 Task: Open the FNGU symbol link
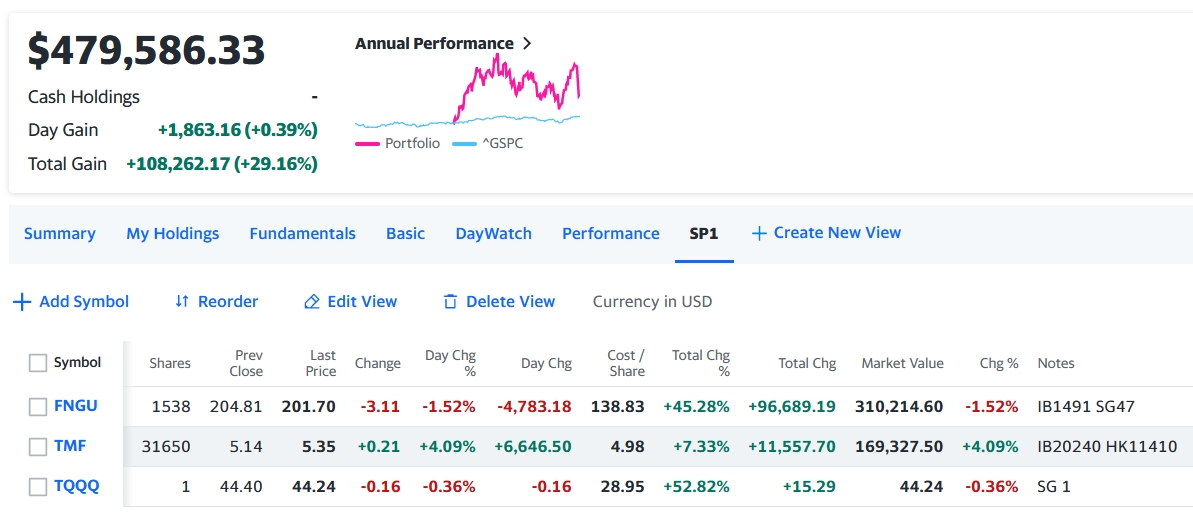[76, 407]
